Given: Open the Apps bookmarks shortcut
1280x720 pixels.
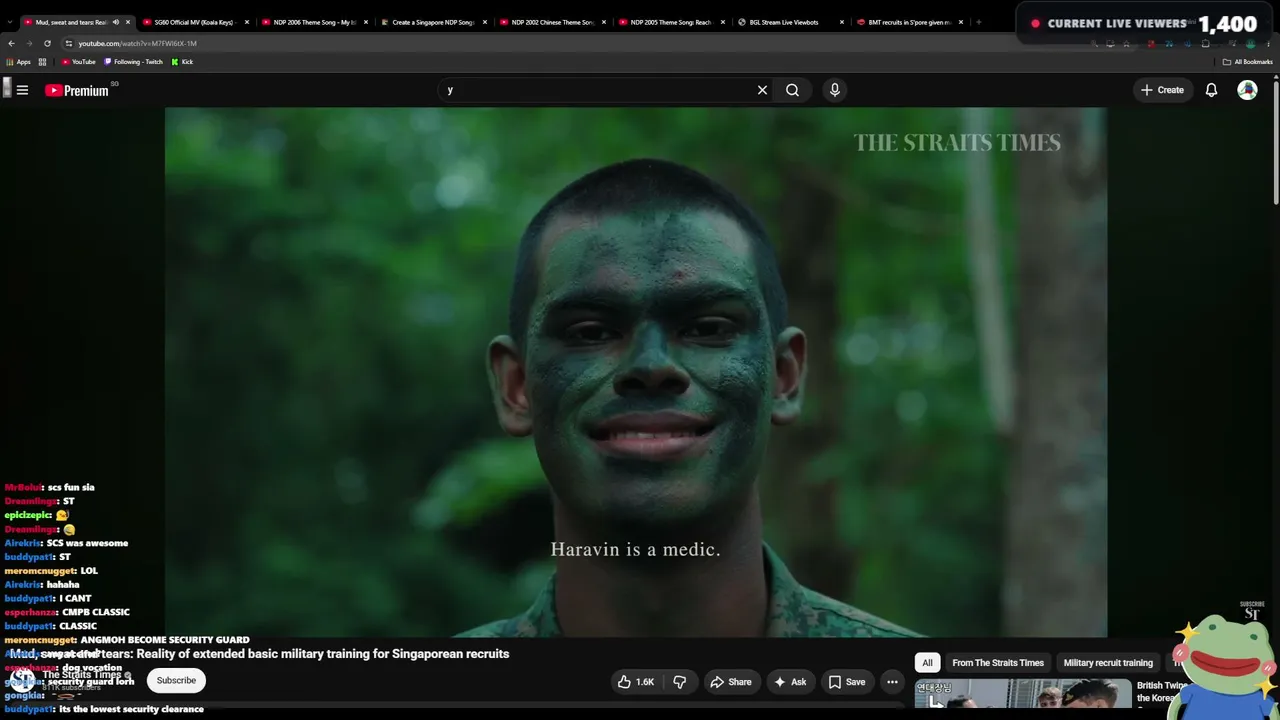Looking at the screenshot, I should (19, 62).
